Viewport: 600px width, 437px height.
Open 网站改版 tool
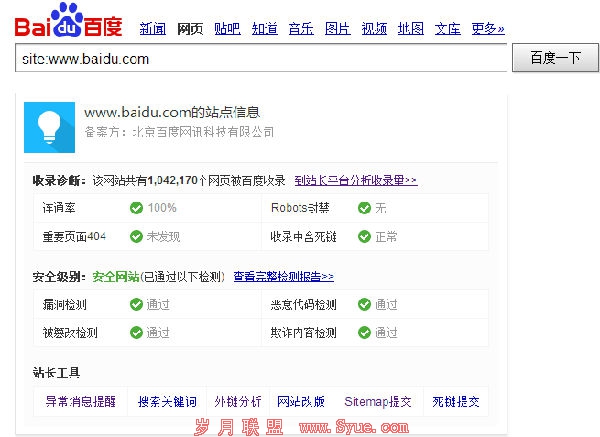301,402
